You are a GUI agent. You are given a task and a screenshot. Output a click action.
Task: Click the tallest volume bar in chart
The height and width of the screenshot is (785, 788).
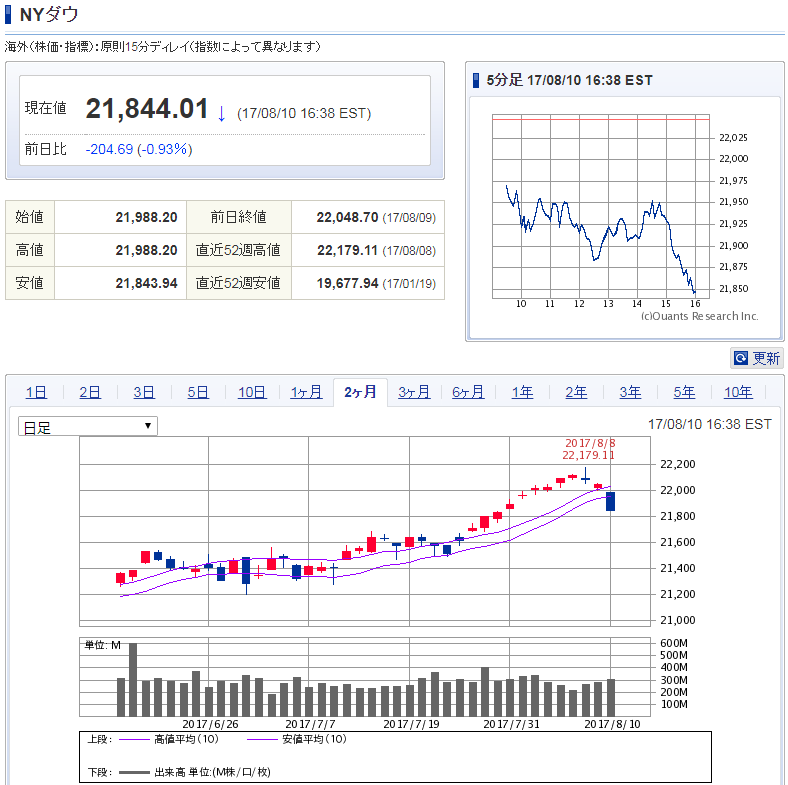[x=133, y=679]
